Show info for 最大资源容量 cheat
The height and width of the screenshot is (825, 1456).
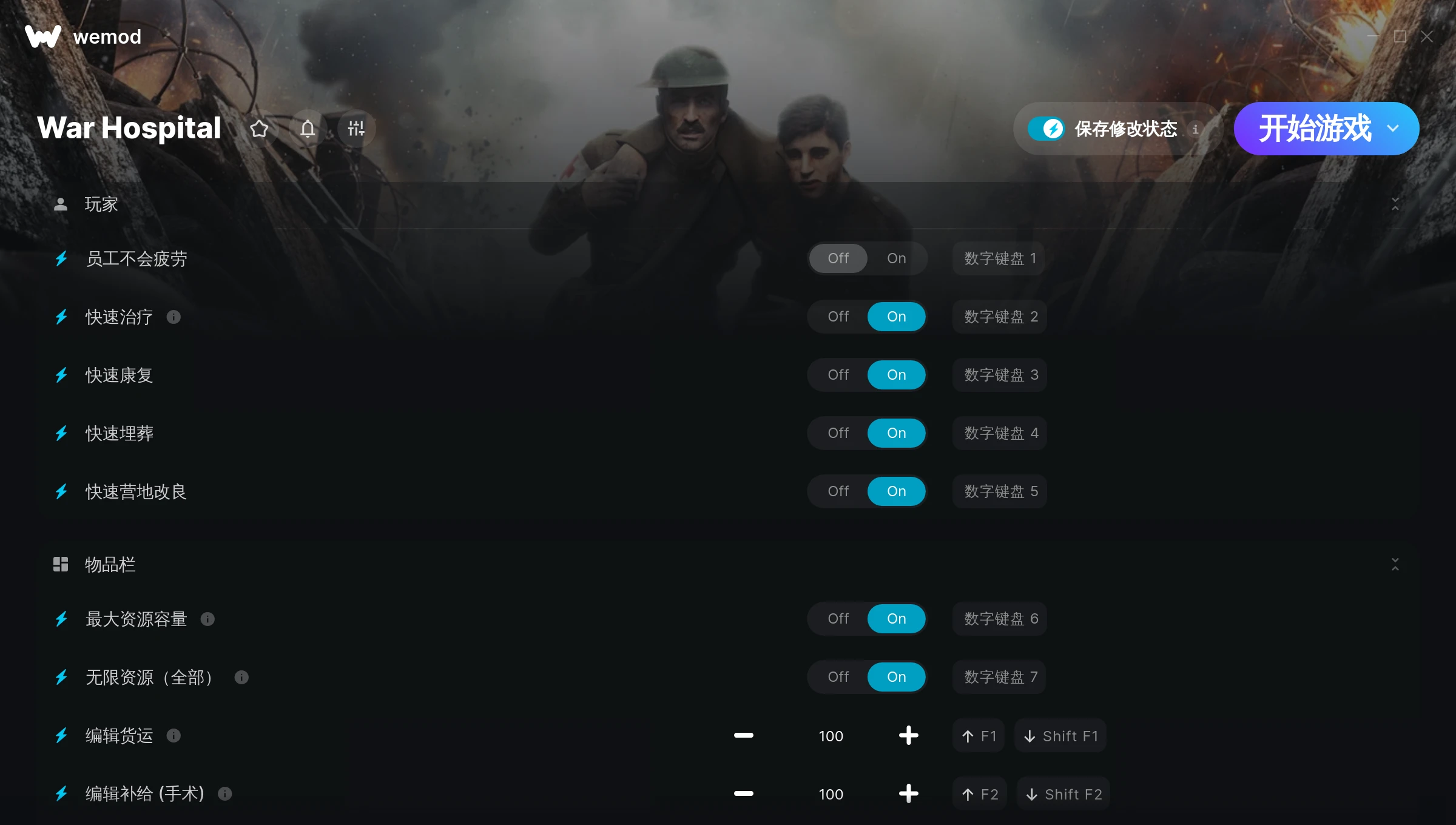coord(207,619)
